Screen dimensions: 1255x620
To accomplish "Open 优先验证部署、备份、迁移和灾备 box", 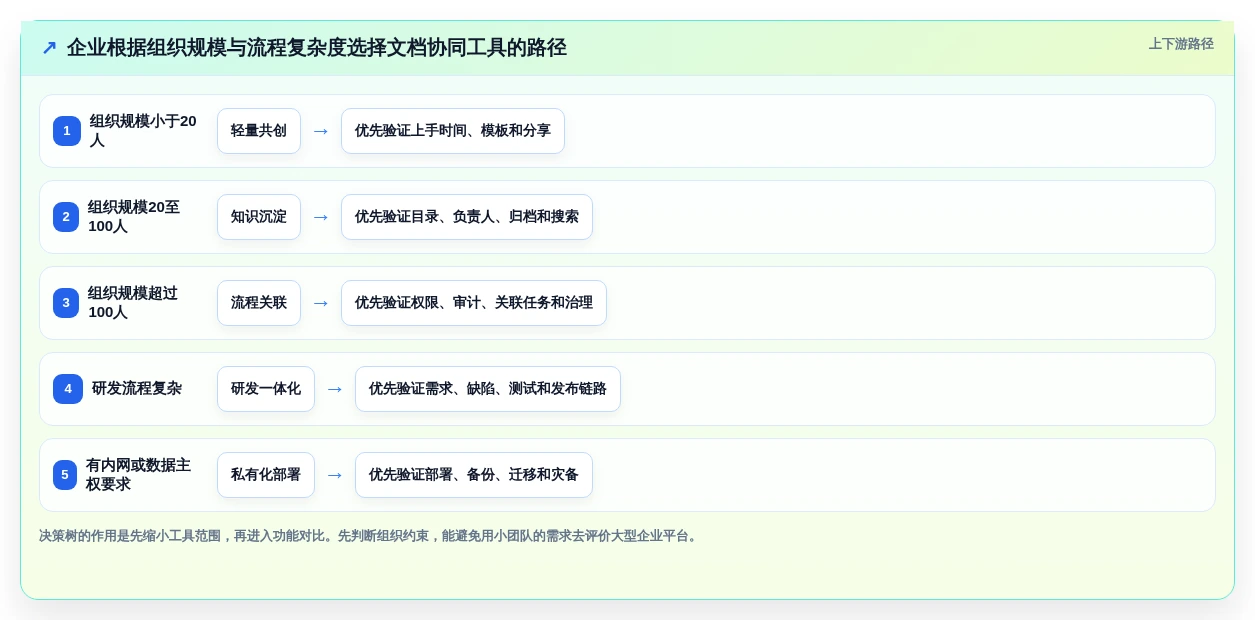I will tap(474, 475).
